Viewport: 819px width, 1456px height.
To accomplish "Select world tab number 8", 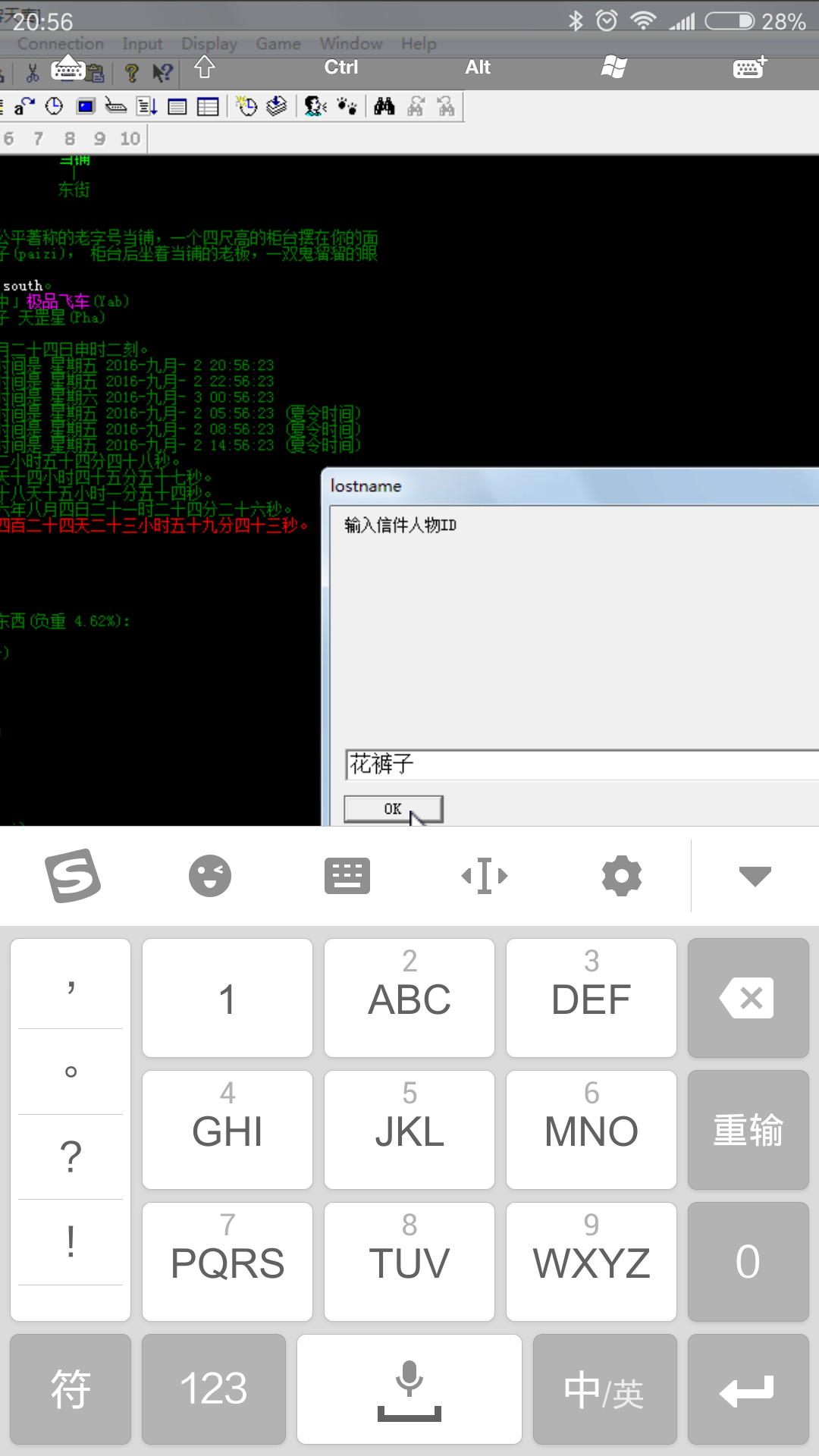I will click(70, 139).
